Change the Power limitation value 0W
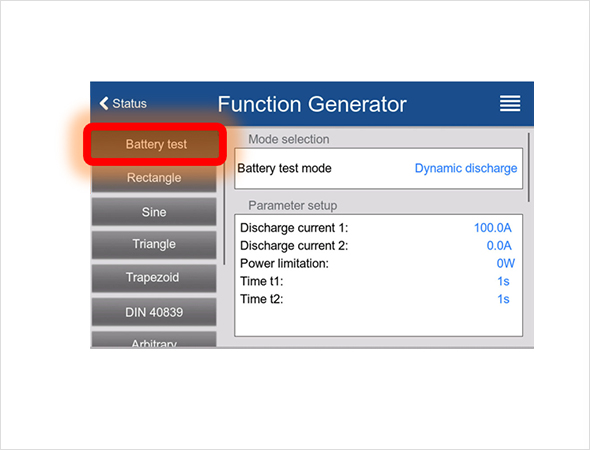590x450 pixels. tap(505, 263)
